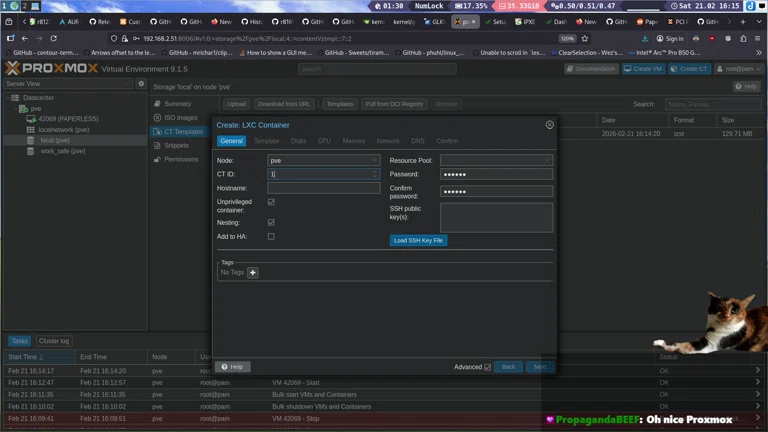Open the ISO Images section

pos(180,117)
